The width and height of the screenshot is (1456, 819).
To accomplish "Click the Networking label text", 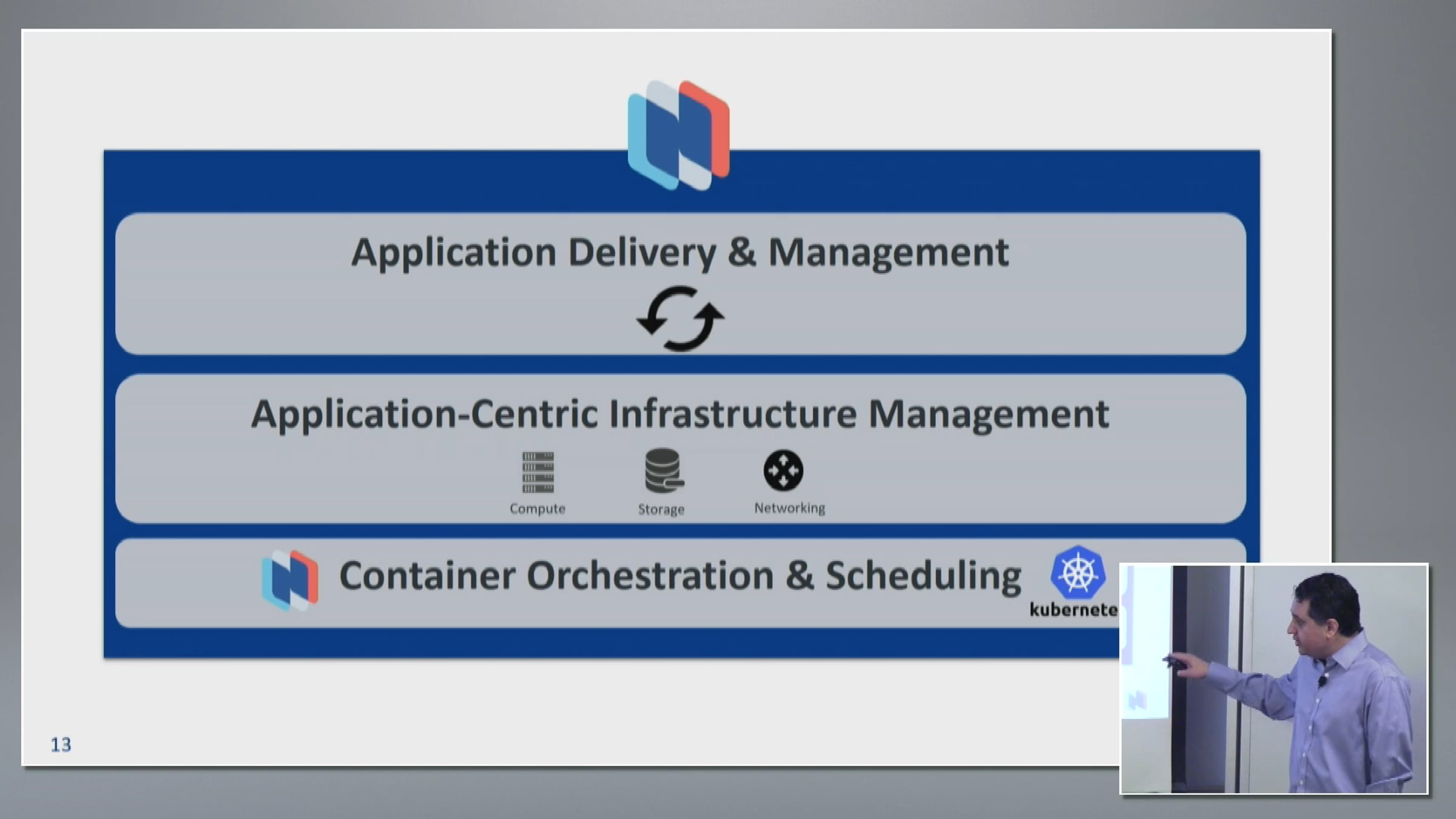I will pos(789,508).
